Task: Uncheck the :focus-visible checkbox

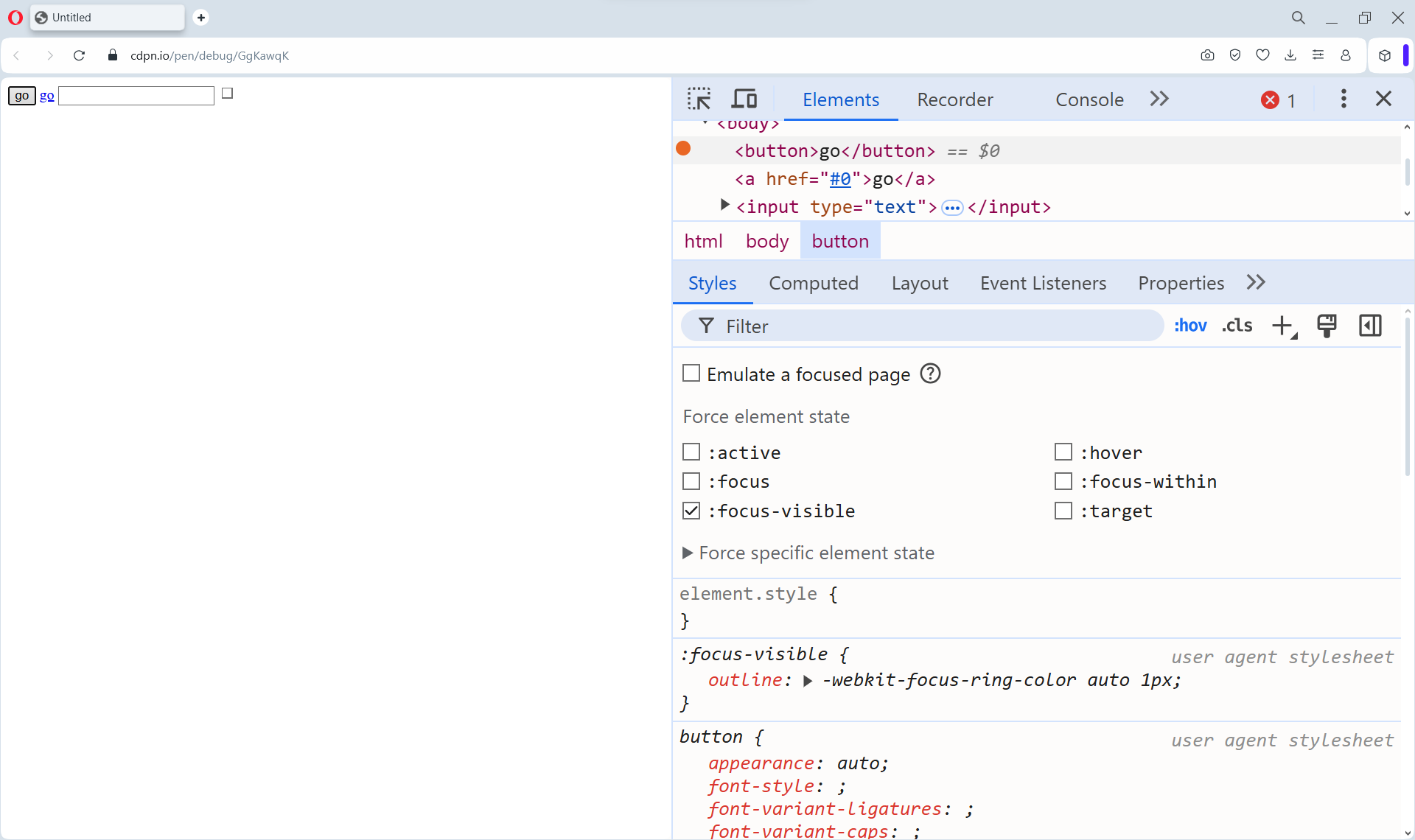Action: pyautogui.click(x=691, y=511)
